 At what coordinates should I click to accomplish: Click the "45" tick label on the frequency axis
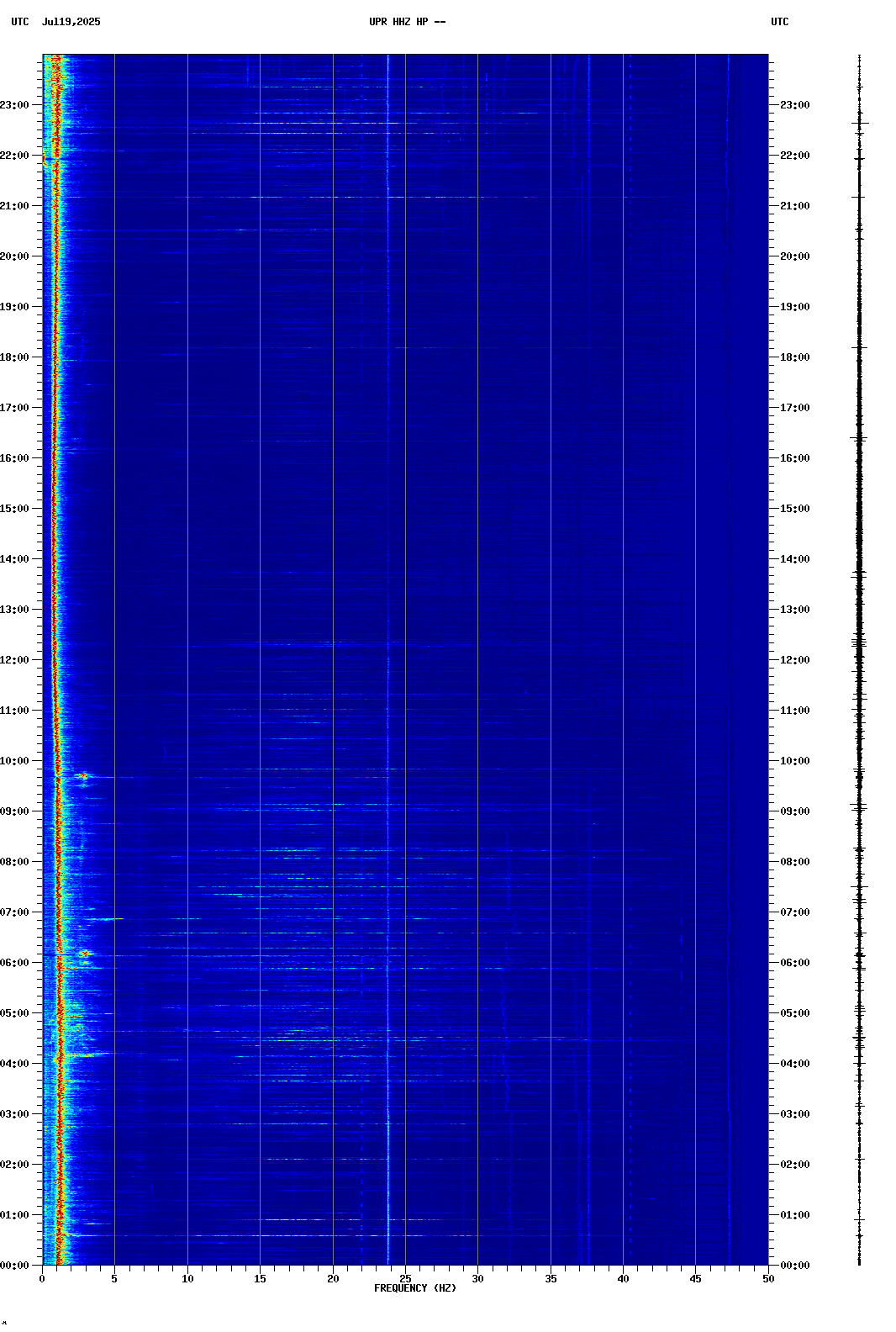tap(695, 1279)
